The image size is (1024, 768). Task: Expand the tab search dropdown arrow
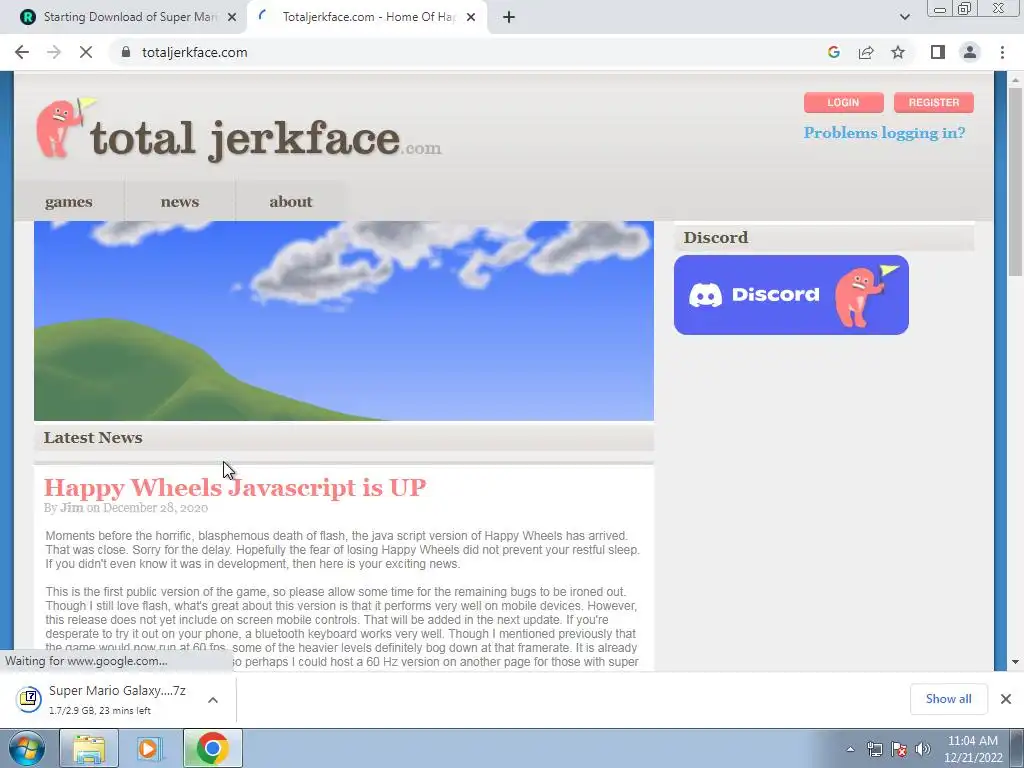(904, 17)
